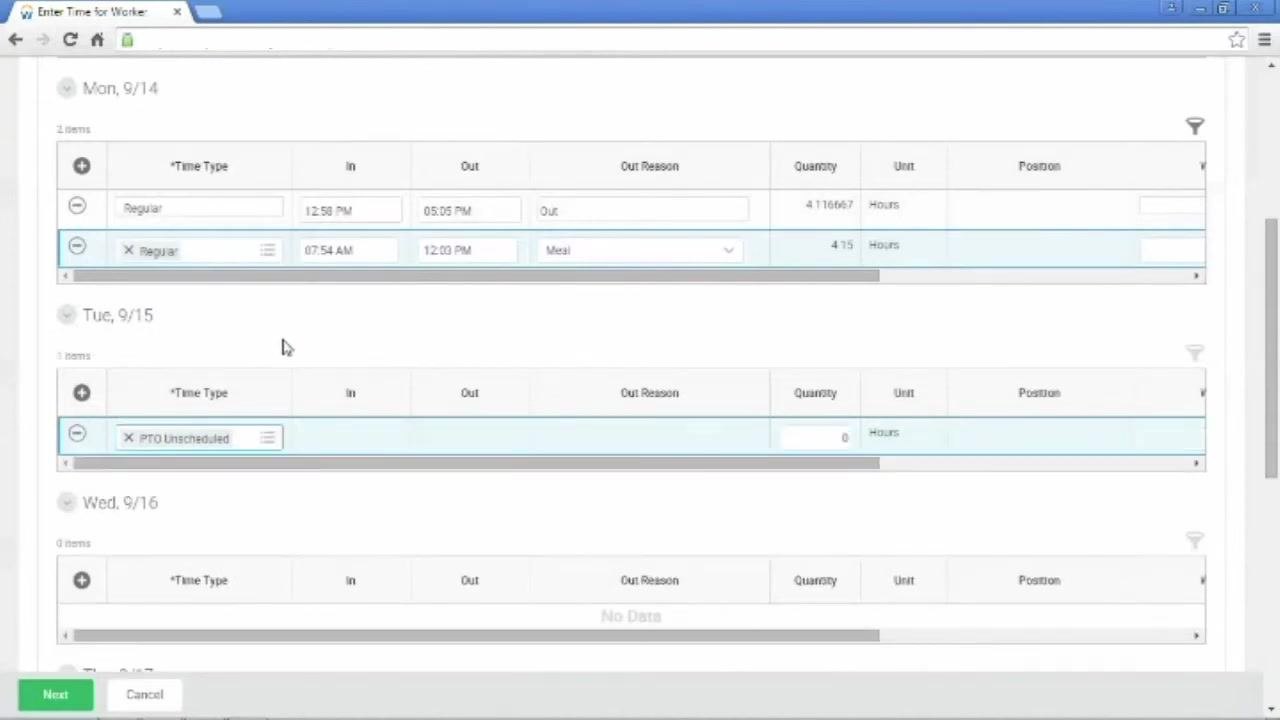Edit the 12:03 PM Out time field
Viewport: 1280px width, 720px height.
[470, 250]
